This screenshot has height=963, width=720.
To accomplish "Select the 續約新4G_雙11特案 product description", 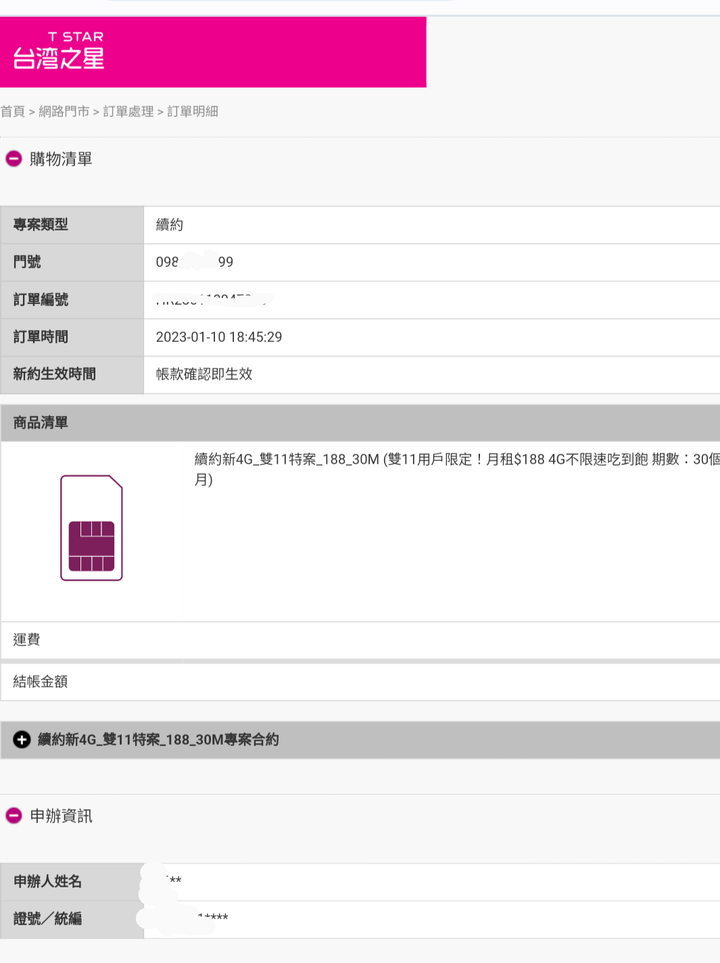I will 457,469.
